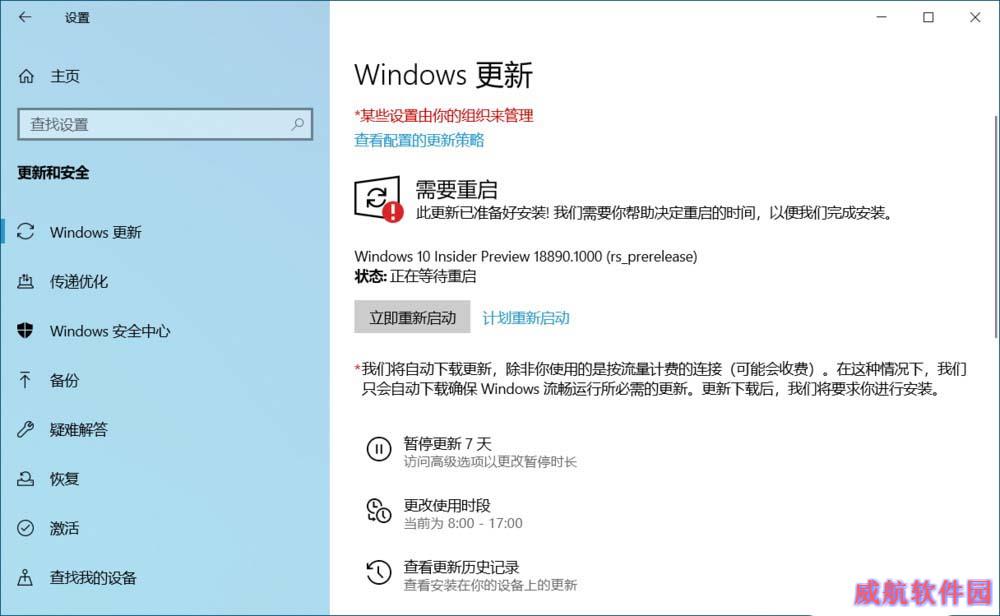Viewport: 1000px width, 616px height.
Task: Select the 恢复 recovery icon
Action: [26, 478]
